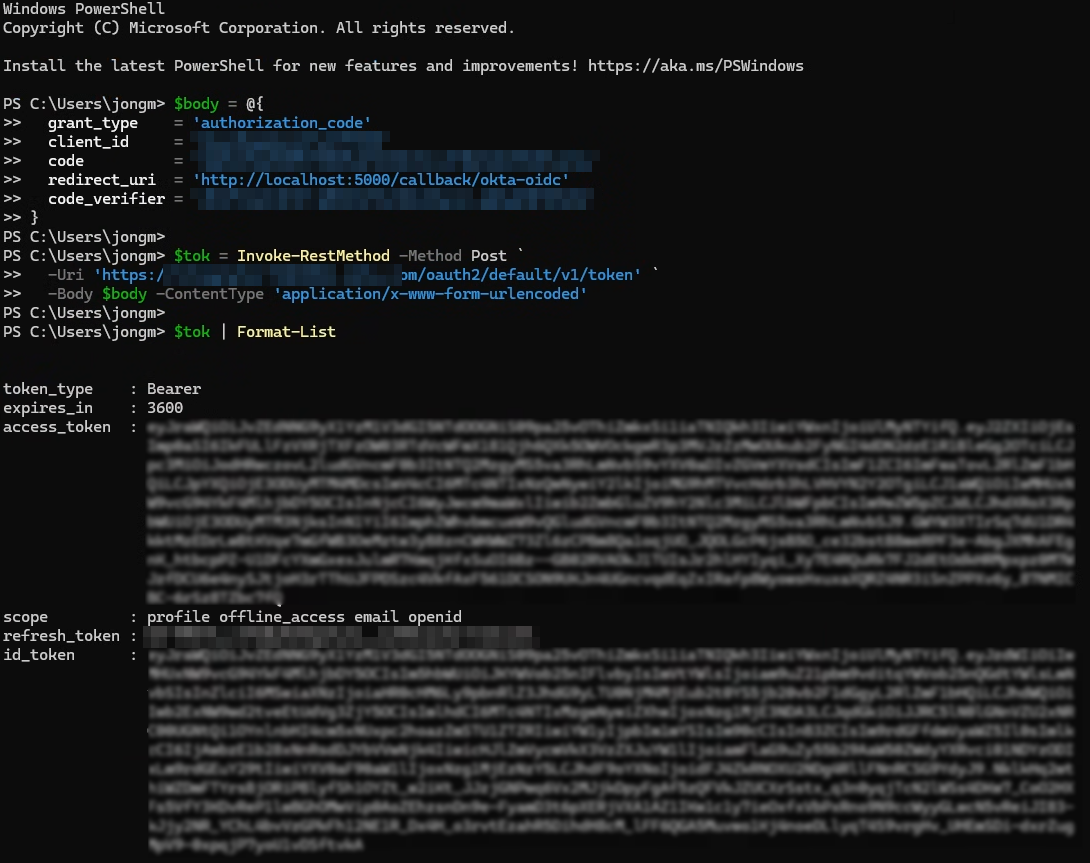The height and width of the screenshot is (863, 1090).
Task: Click the redacted refresh_token value
Action: tap(338, 636)
